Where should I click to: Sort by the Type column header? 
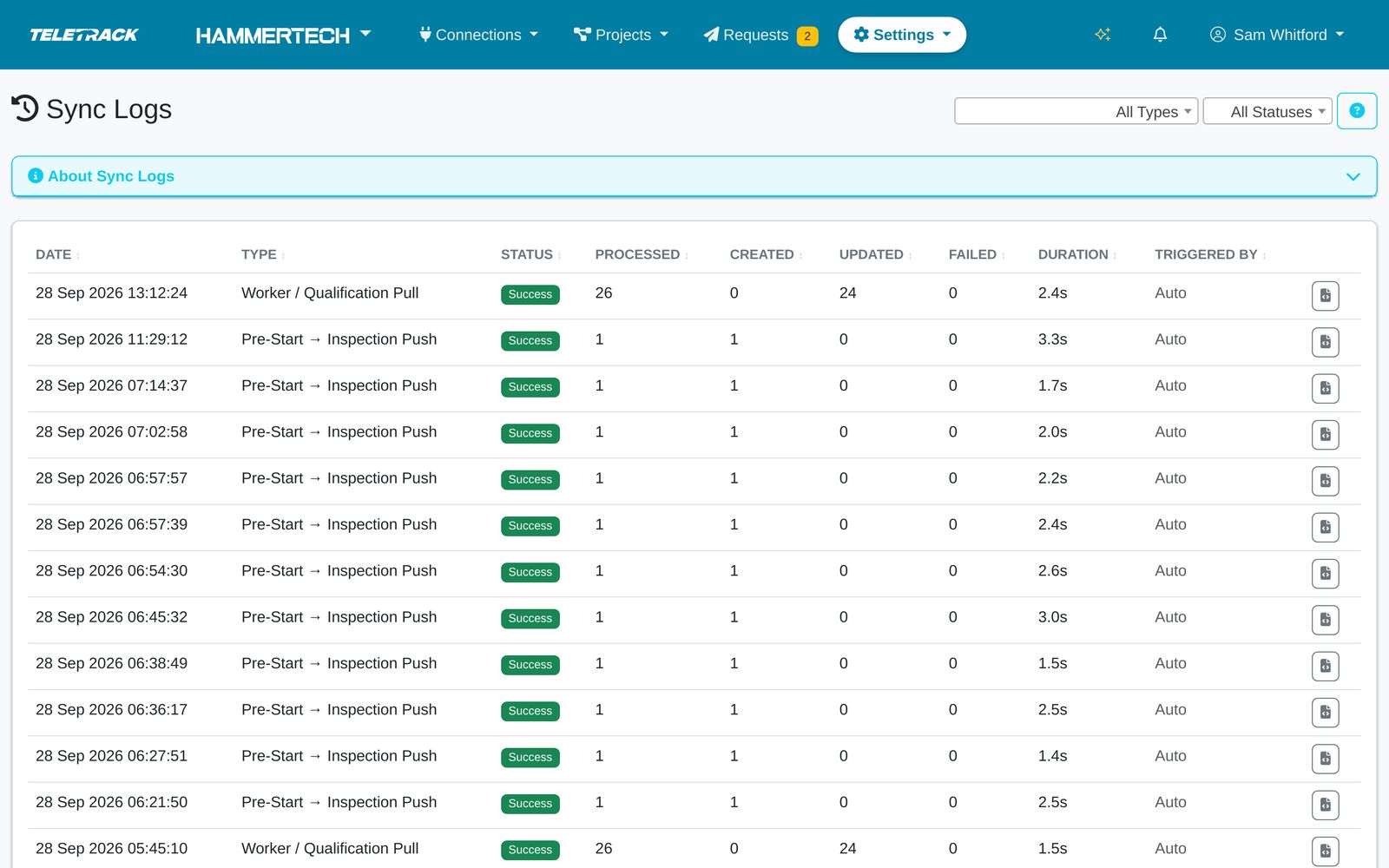(263, 254)
